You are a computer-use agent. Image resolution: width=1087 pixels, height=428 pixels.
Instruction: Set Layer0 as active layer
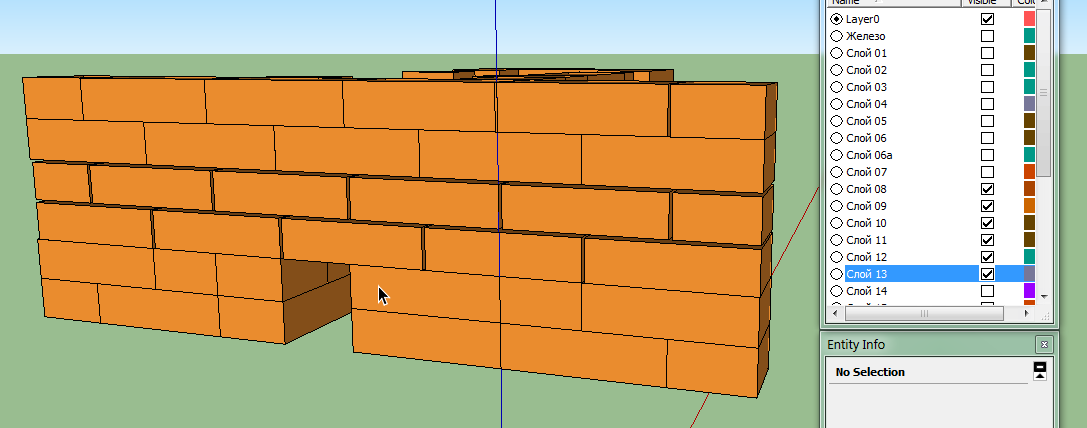click(x=836, y=19)
